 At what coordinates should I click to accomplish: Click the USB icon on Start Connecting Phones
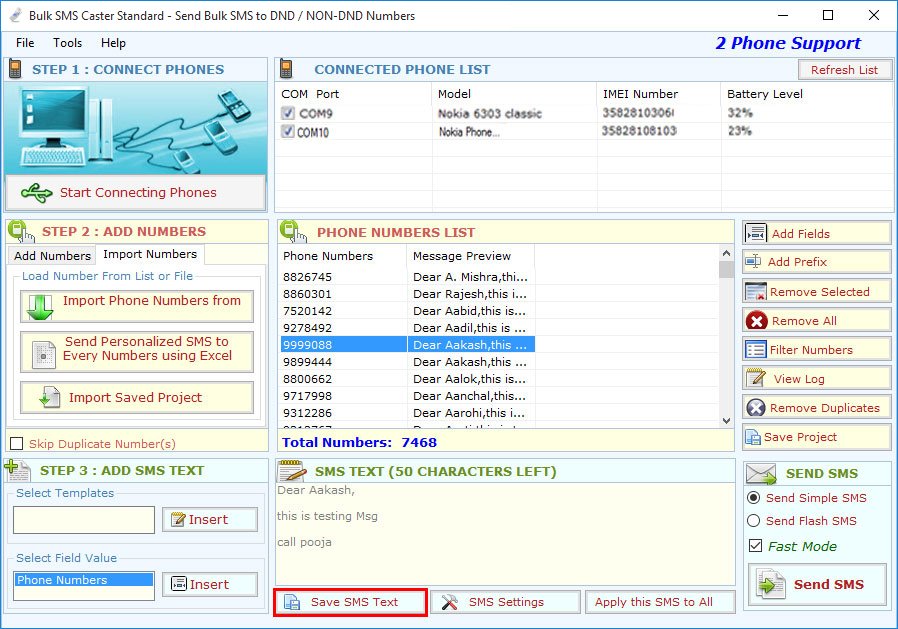(37, 193)
